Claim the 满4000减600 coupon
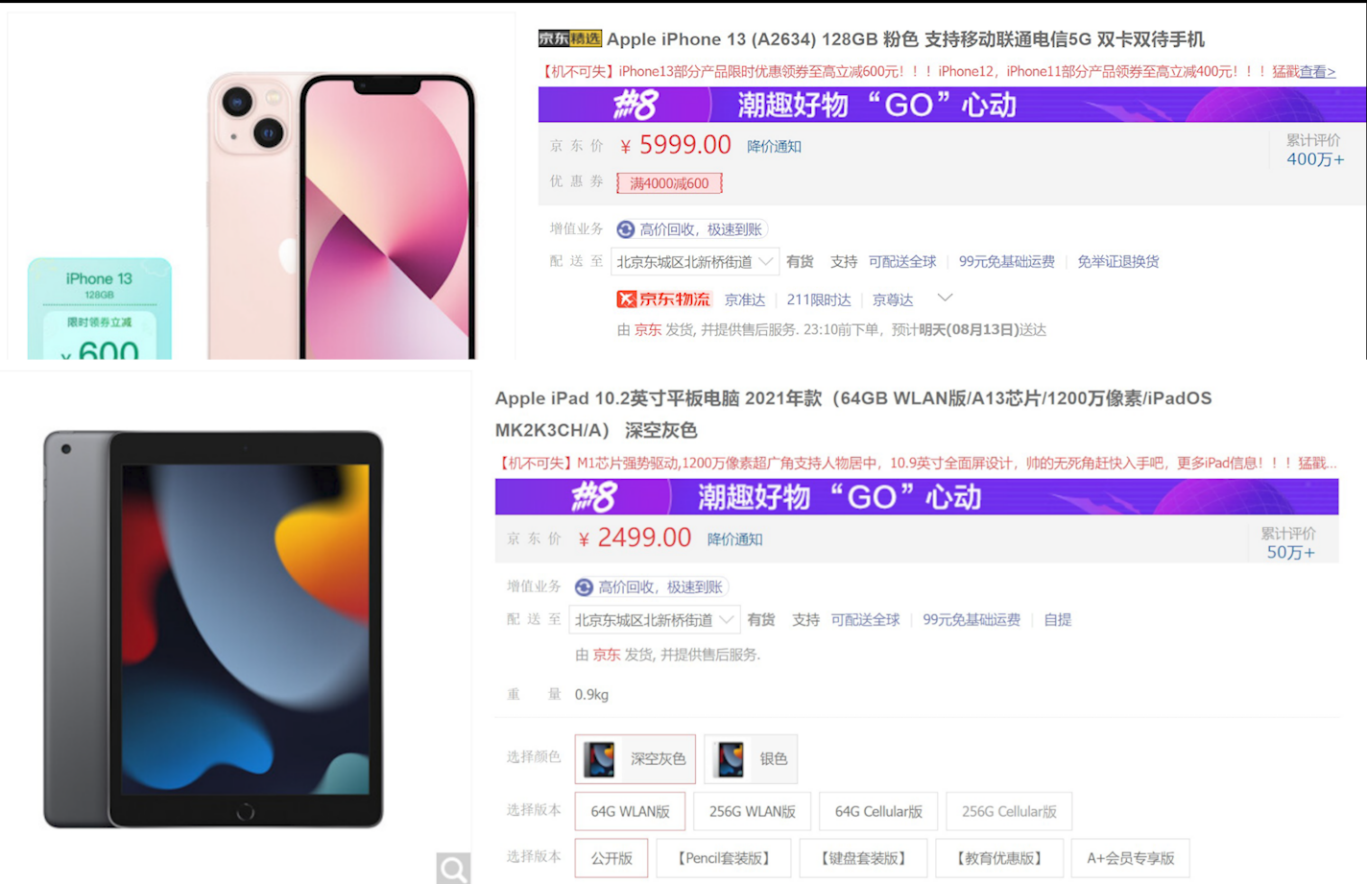 click(669, 183)
